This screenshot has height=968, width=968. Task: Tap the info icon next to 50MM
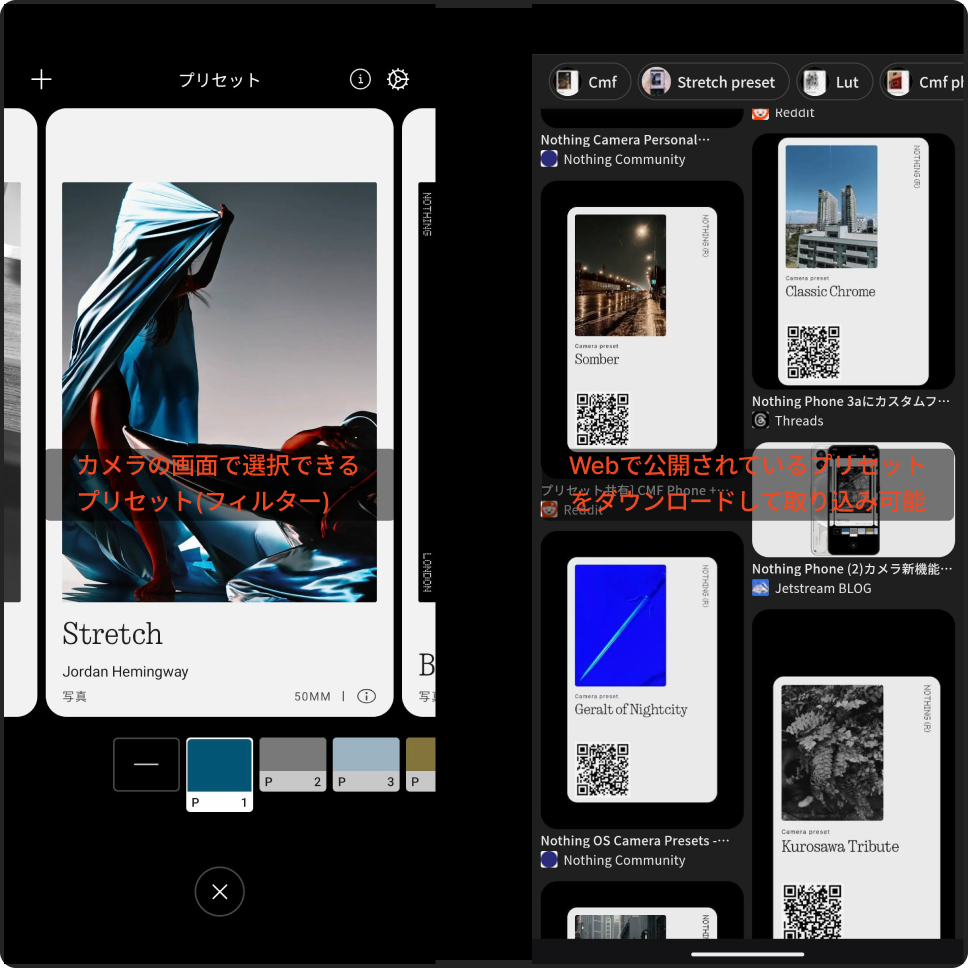click(367, 696)
